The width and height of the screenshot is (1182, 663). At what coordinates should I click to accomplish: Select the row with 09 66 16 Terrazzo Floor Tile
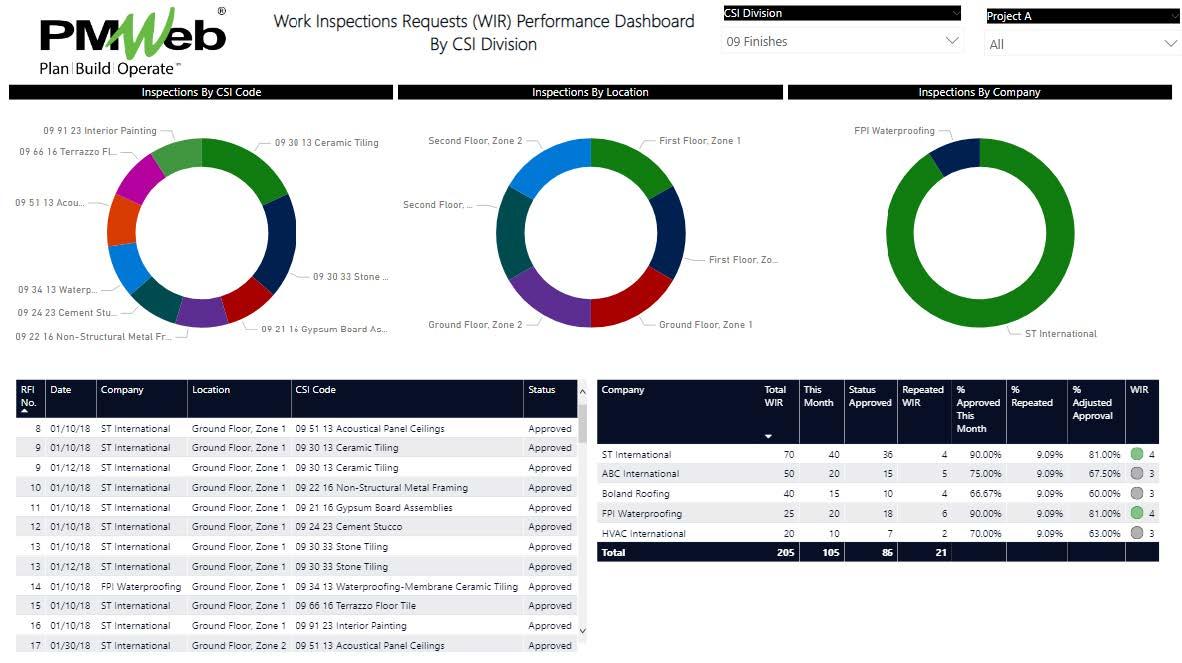point(296,606)
